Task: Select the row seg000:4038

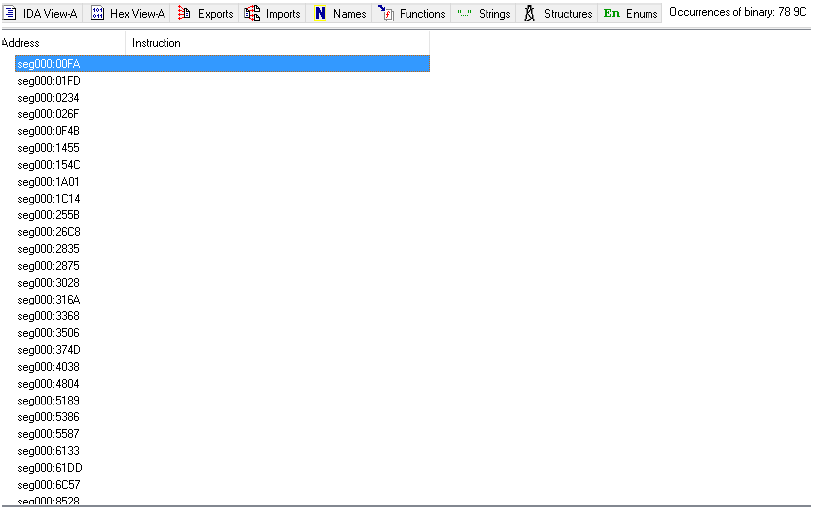Action: point(222,367)
